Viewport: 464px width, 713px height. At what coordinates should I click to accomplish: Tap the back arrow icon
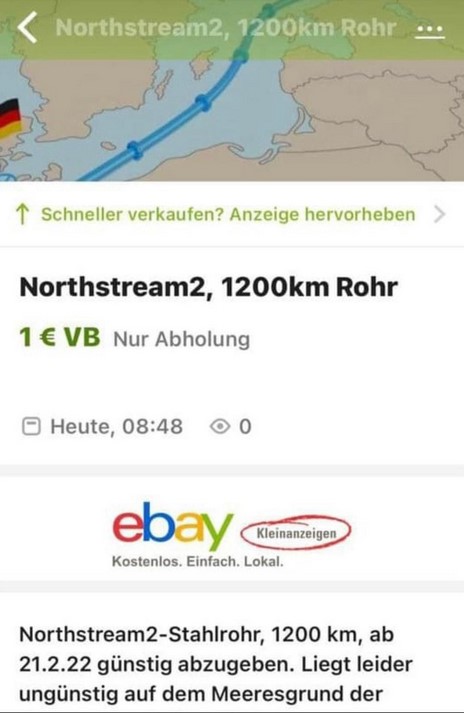(x=27, y=27)
